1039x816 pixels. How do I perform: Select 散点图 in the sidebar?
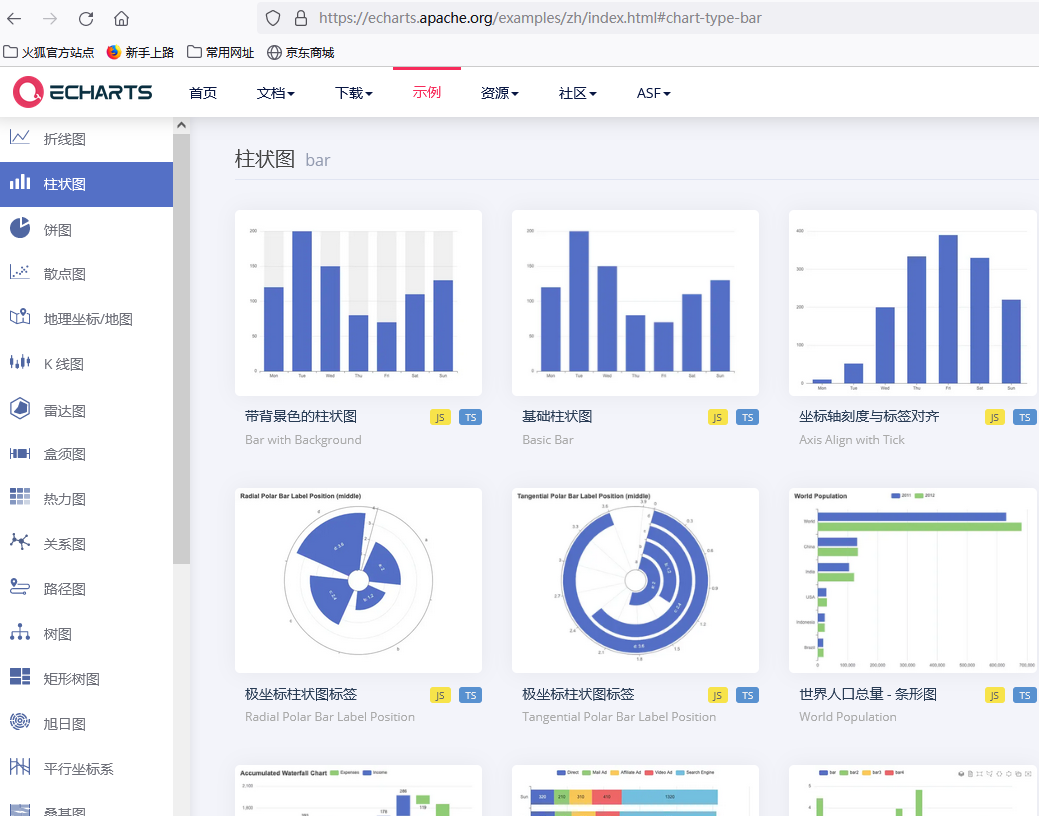[86, 274]
